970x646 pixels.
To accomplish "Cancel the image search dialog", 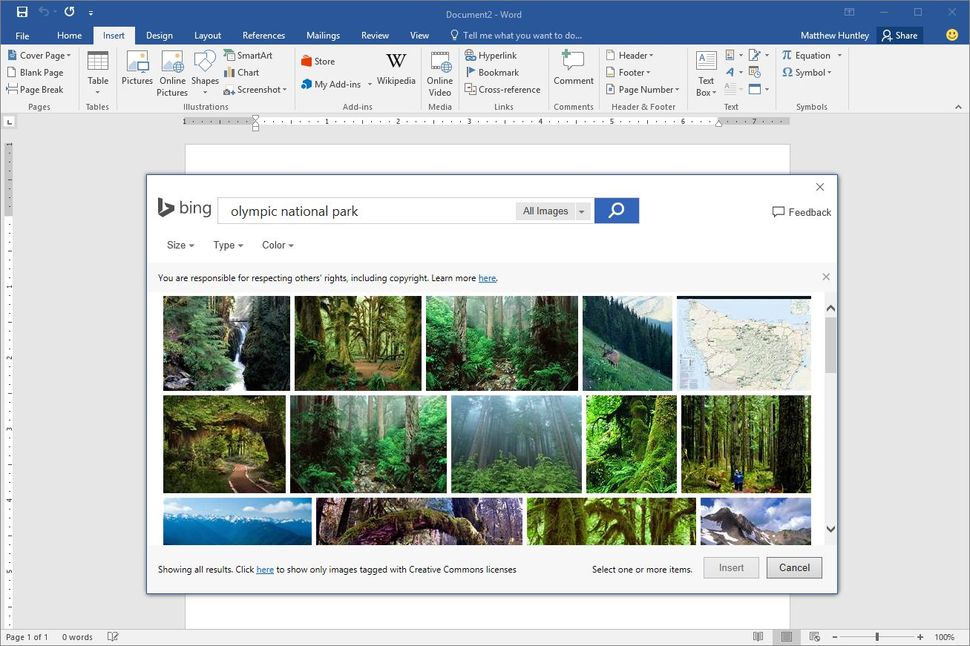I will coord(793,567).
